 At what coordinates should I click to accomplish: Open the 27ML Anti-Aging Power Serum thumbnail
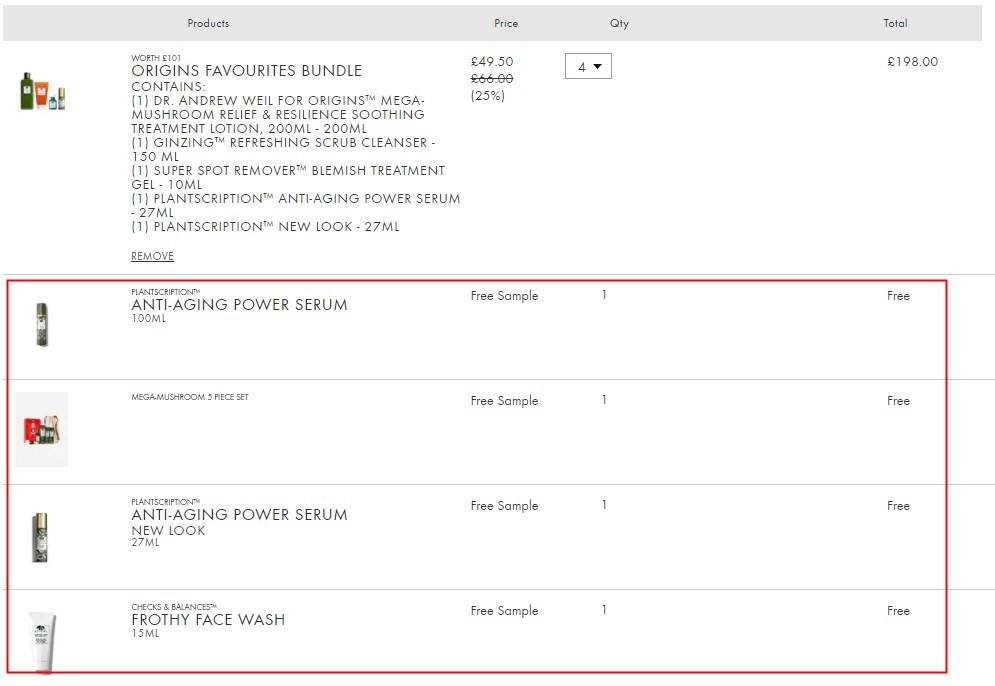coord(40,538)
